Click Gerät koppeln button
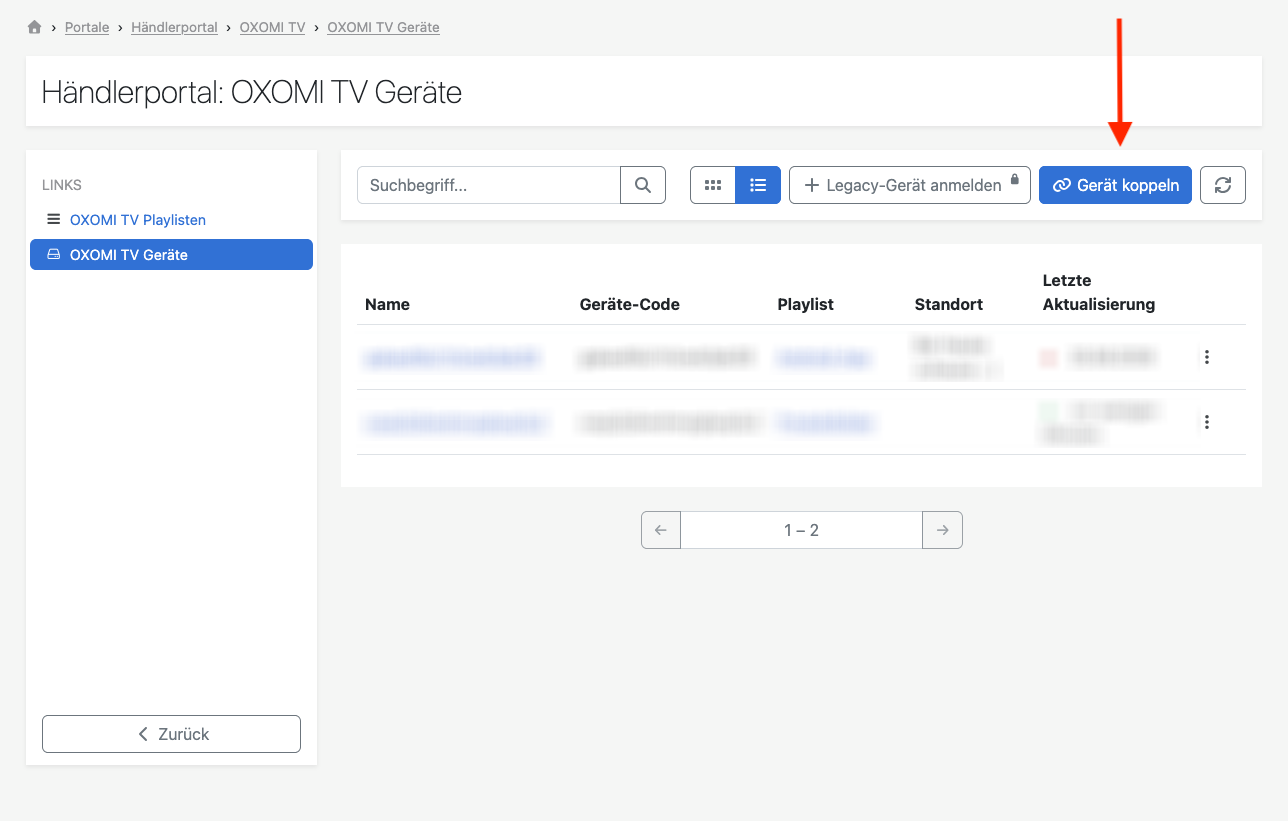Viewport: 1288px width, 821px height. coord(1115,185)
